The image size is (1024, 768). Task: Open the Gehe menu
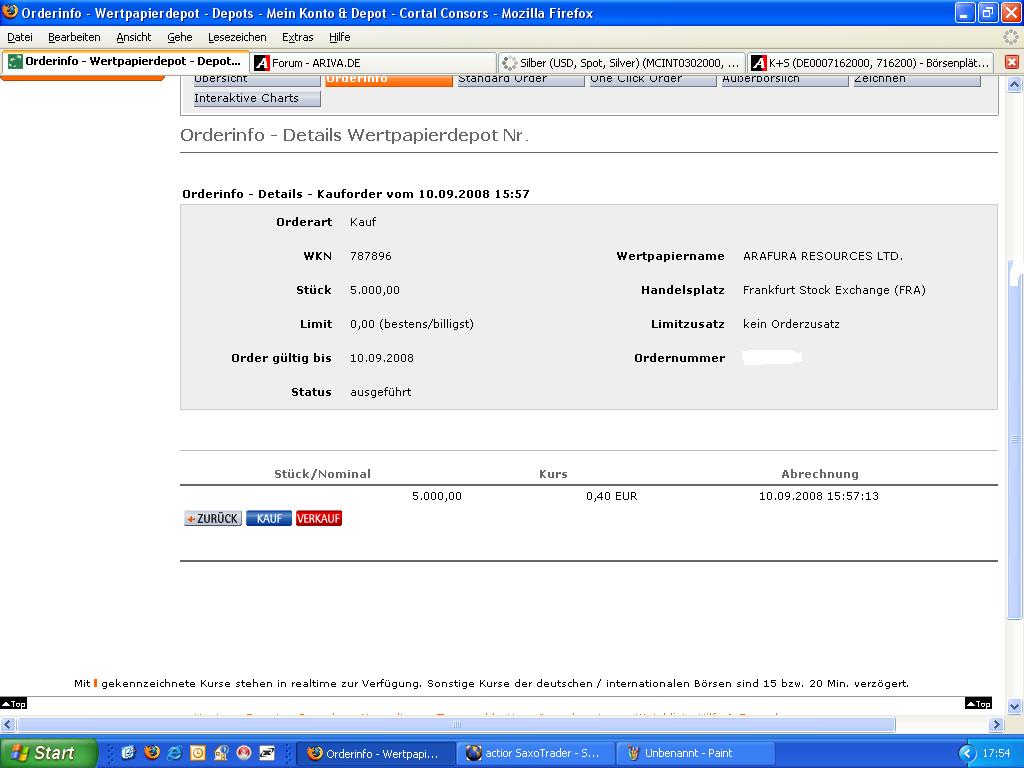tap(180, 37)
